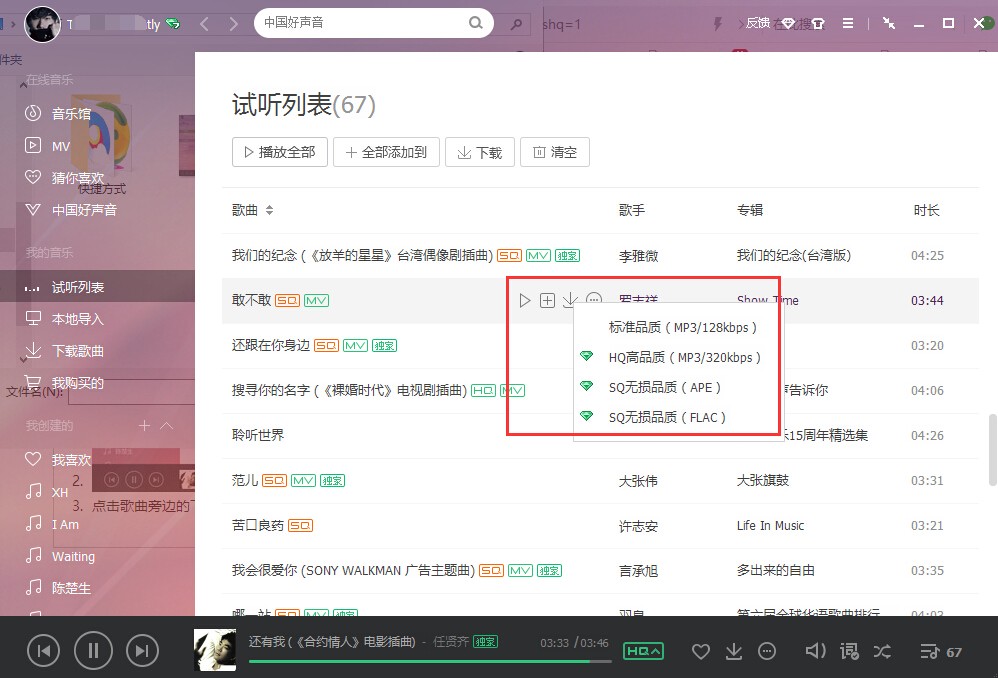Toggle shuffle play mode
998x678 pixels.
pyautogui.click(x=882, y=651)
